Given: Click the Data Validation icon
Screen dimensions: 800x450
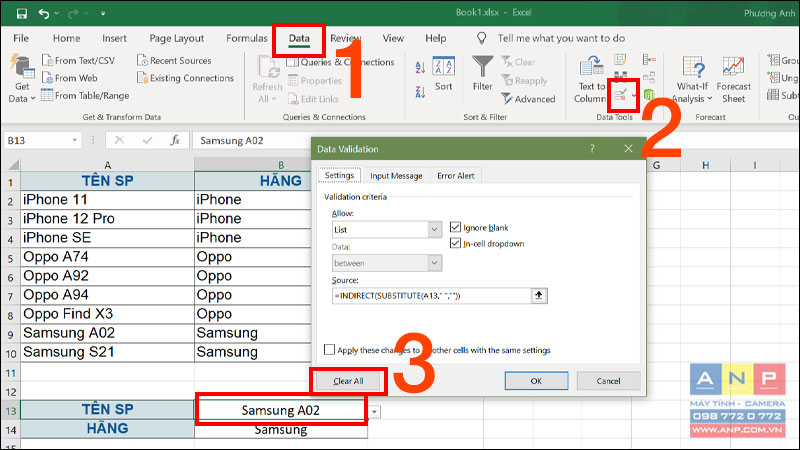Looking at the screenshot, I should pyautogui.click(x=620, y=95).
